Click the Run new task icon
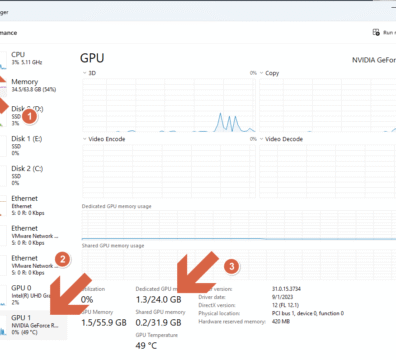 coord(376,32)
